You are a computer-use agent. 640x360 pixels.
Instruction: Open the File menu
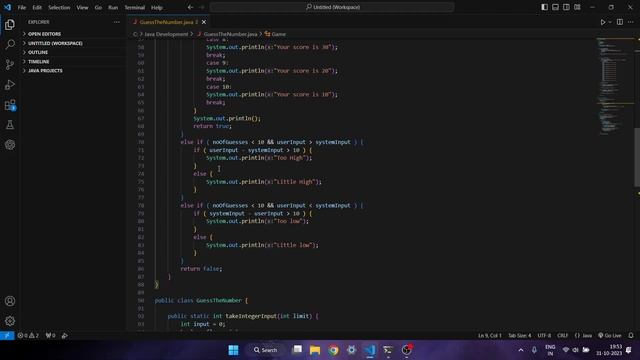click(x=22, y=7)
